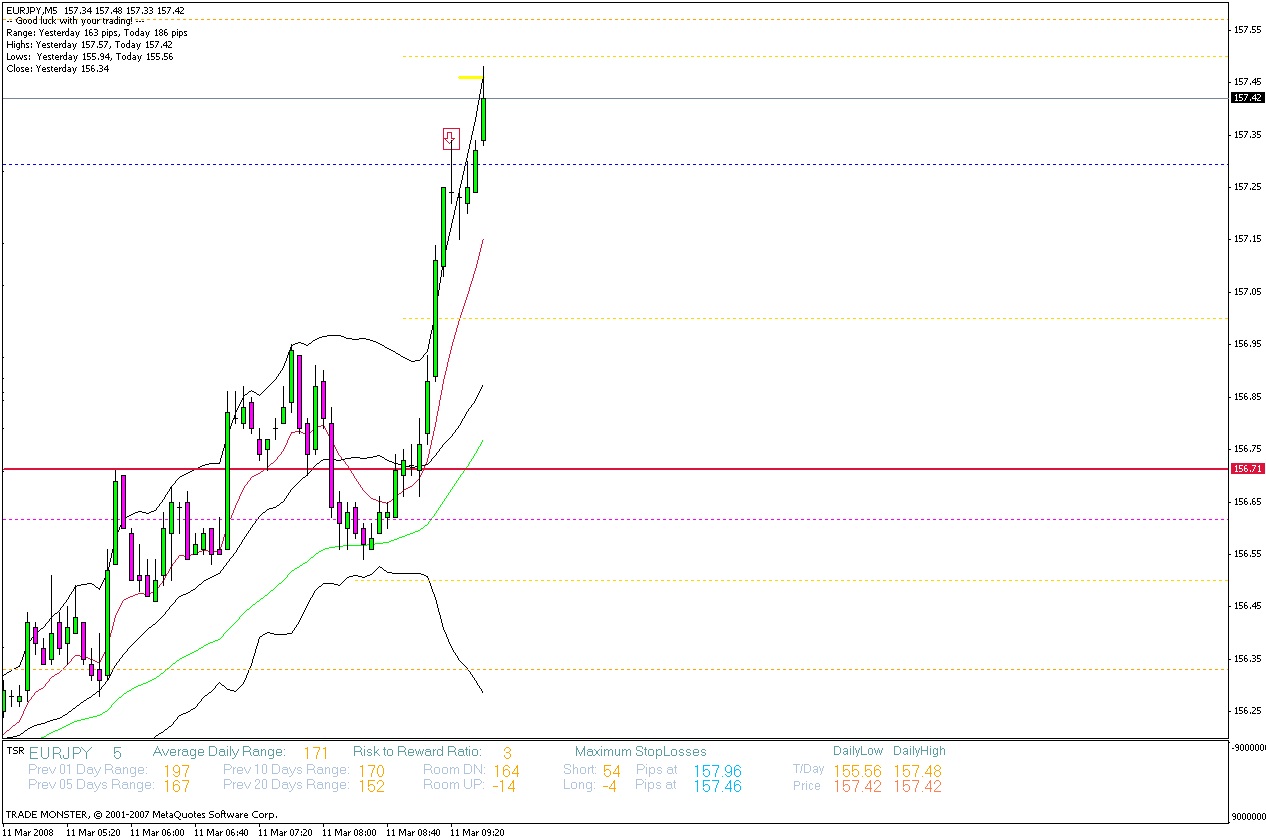Click the 'Average Daily Range:' label

[219, 751]
